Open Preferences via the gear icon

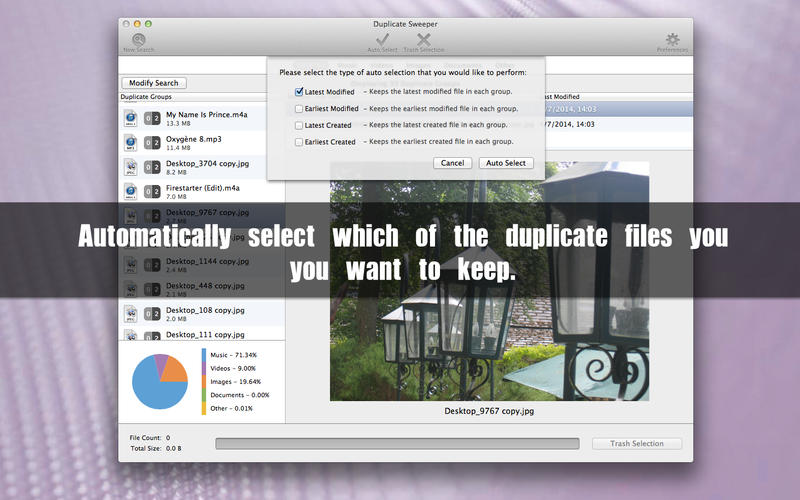click(672, 40)
